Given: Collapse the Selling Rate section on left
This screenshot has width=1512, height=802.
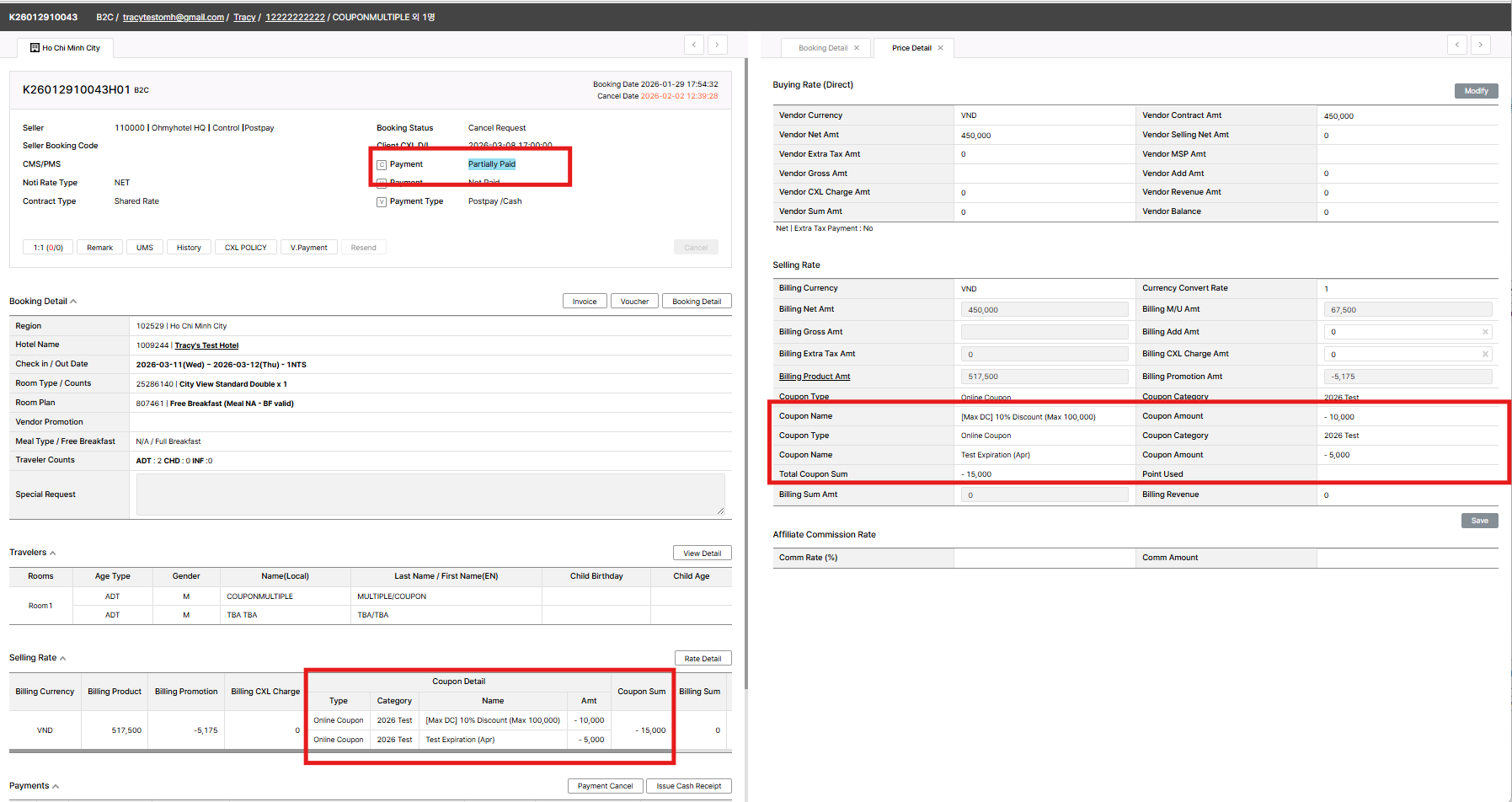Looking at the screenshot, I should click(x=63, y=659).
